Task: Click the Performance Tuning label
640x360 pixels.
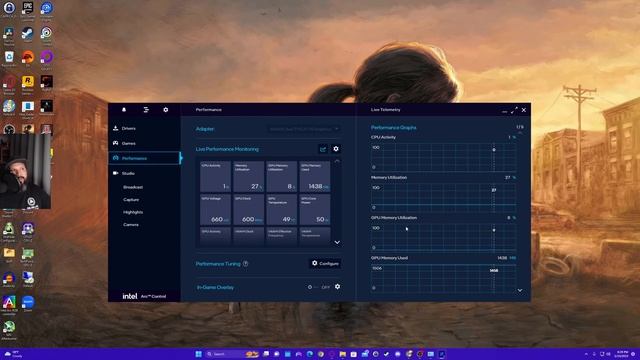Action: tap(218, 264)
